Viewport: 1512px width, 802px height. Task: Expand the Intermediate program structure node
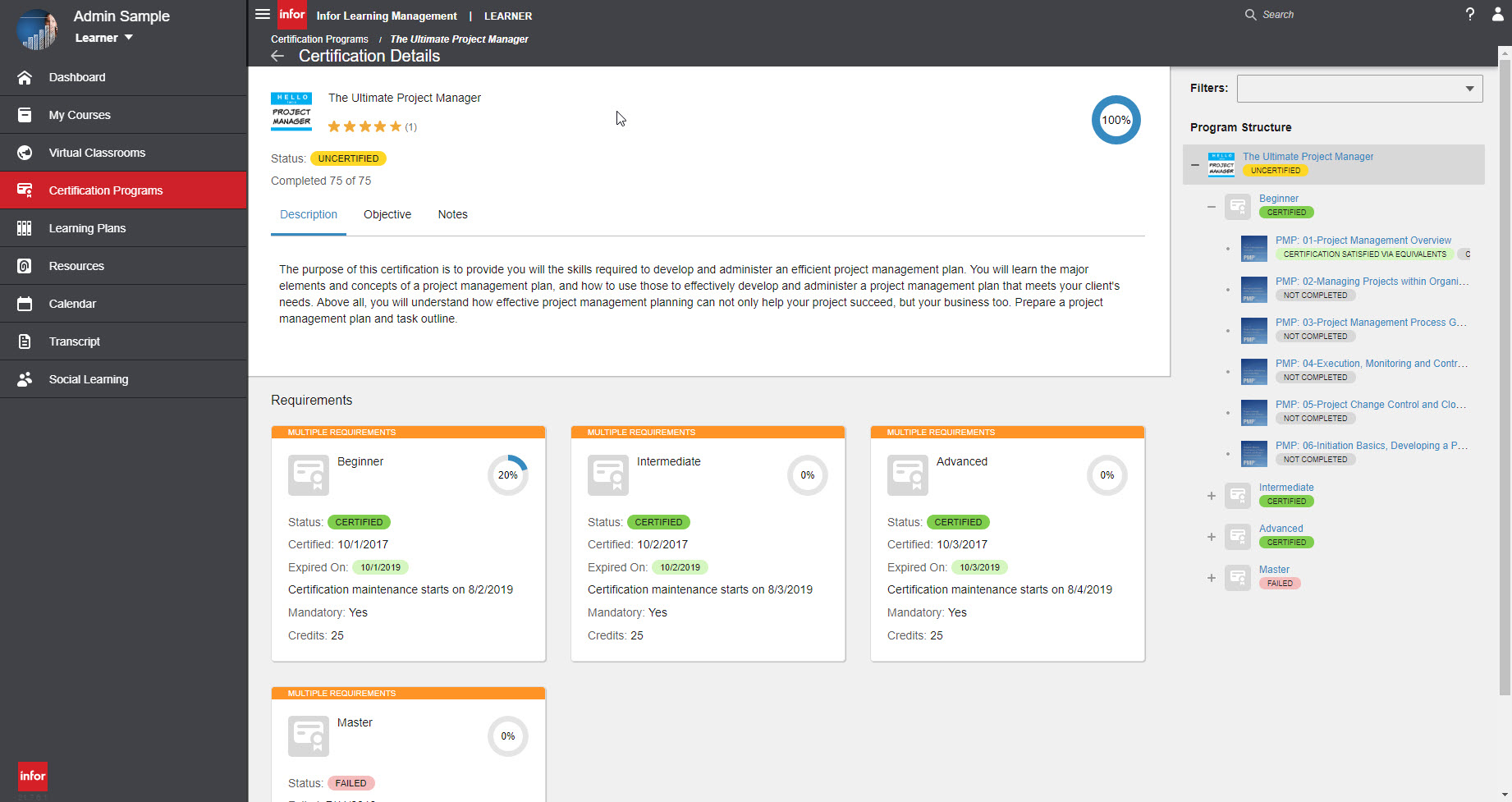click(x=1212, y=496)
